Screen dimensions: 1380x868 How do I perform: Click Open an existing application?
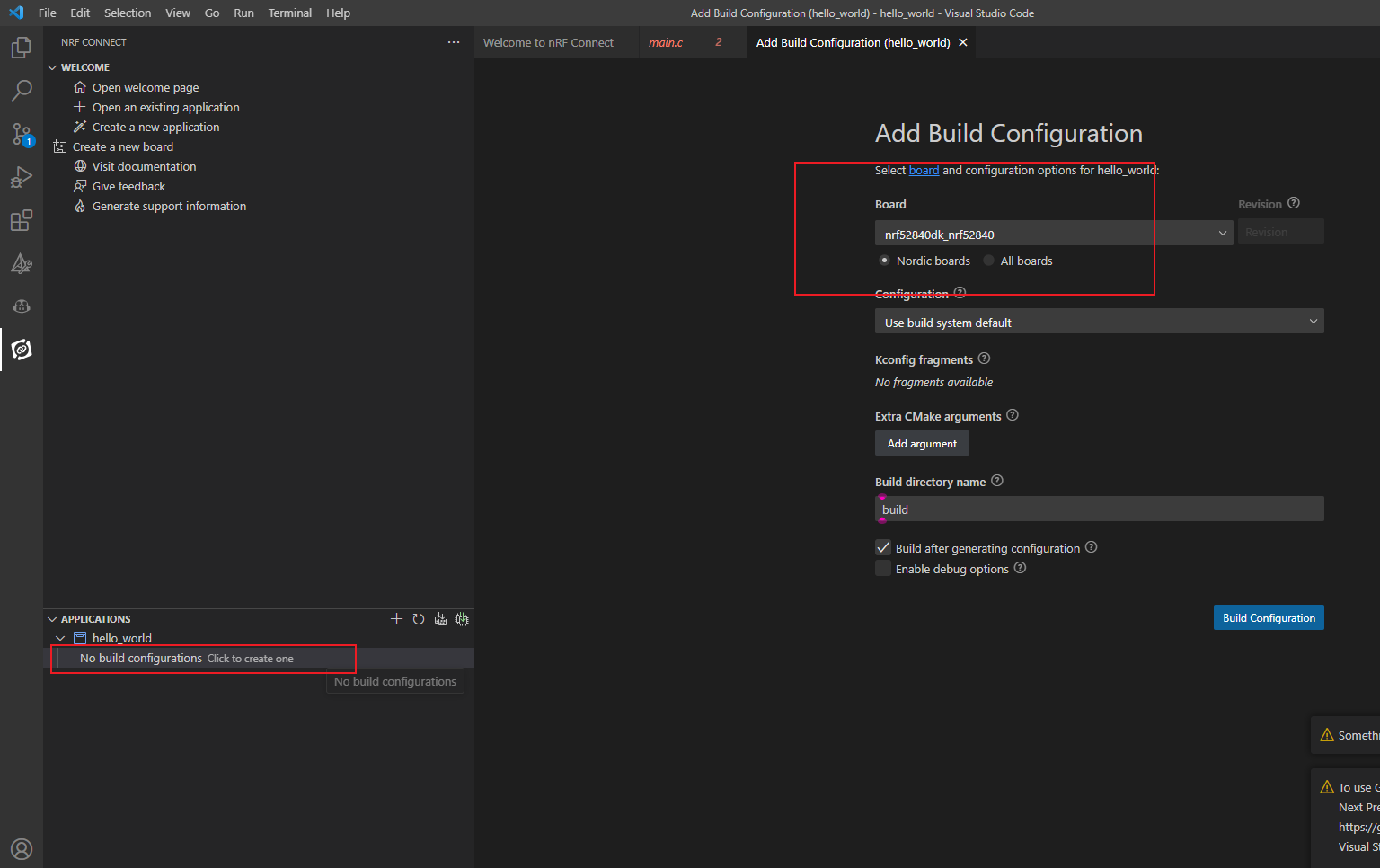pos(165,107)
